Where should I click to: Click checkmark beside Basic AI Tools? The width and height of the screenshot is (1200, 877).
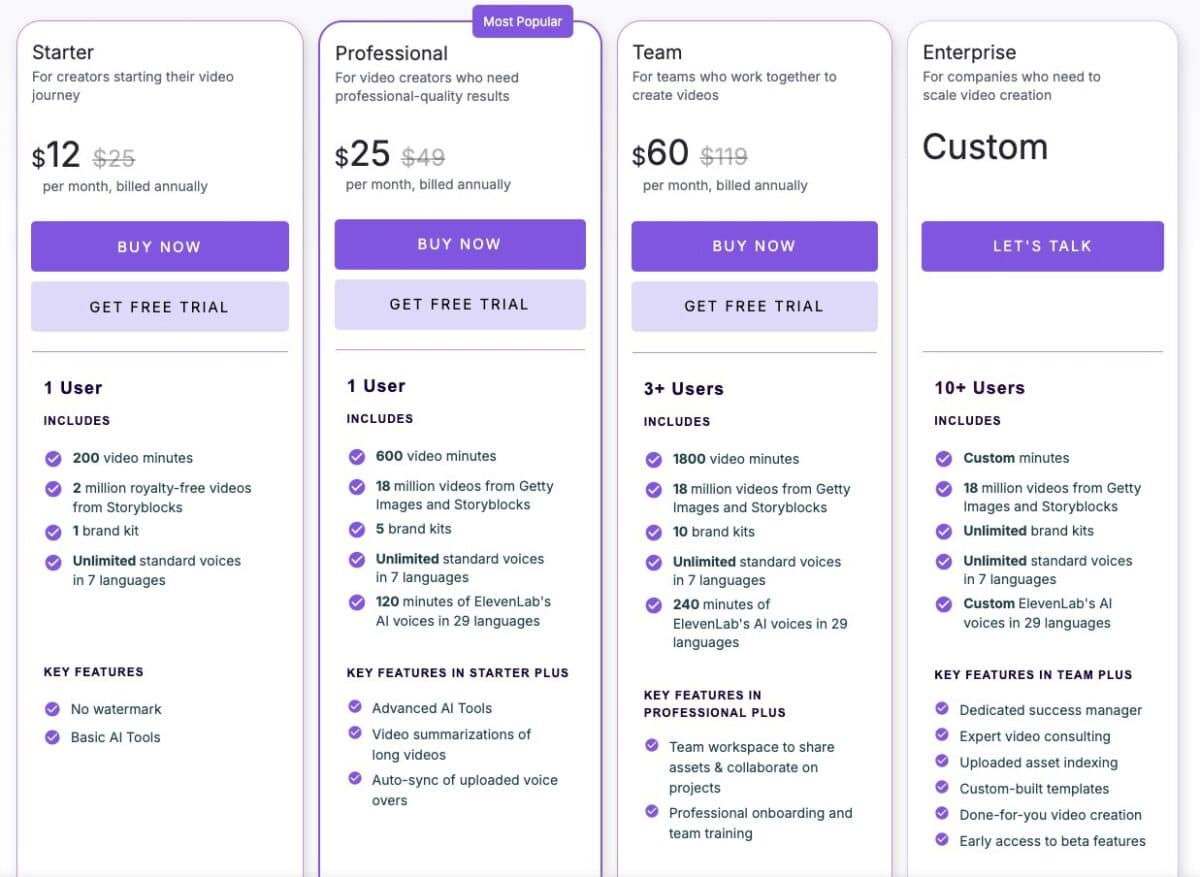click(x=53, y=737)
